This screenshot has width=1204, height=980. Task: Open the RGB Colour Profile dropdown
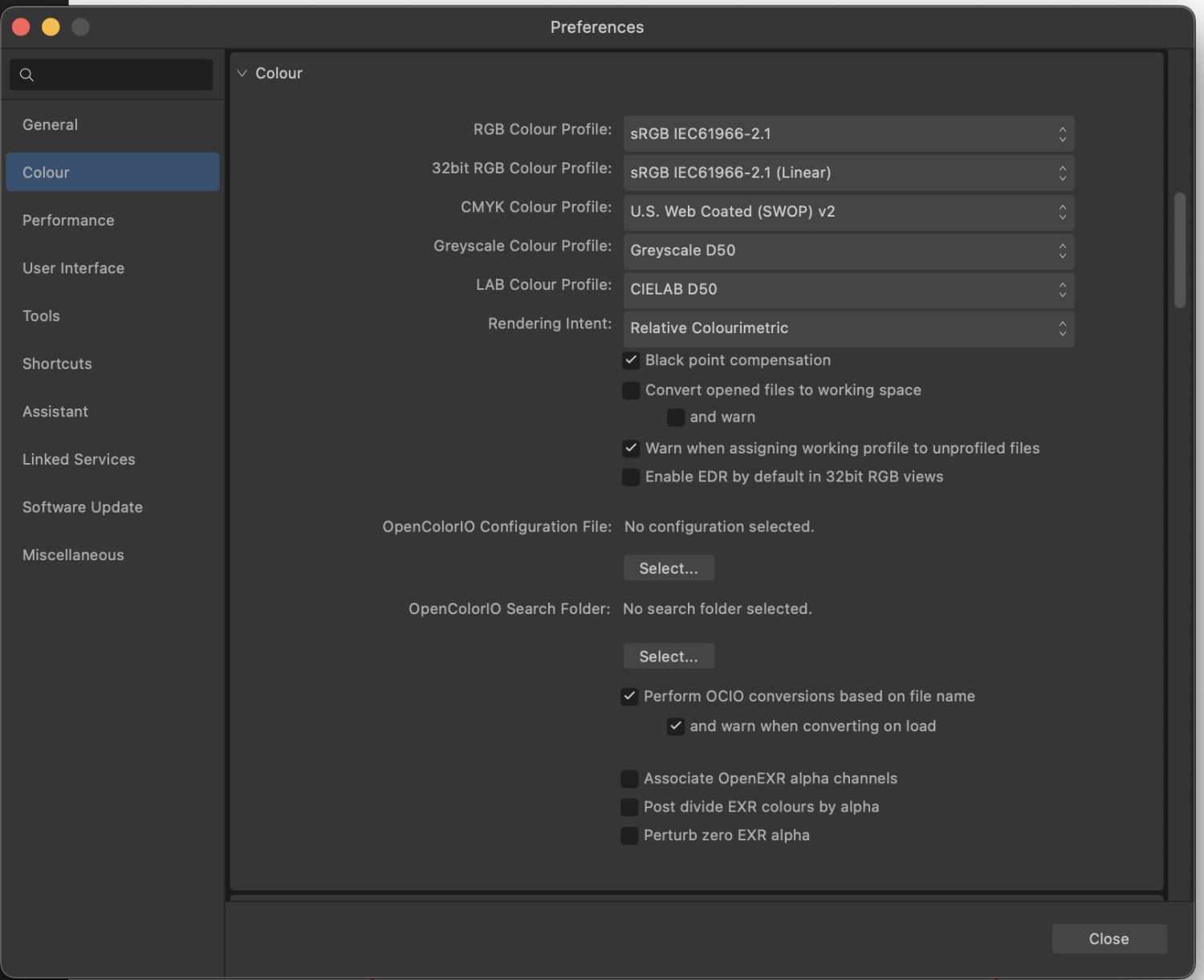[848, 134]
